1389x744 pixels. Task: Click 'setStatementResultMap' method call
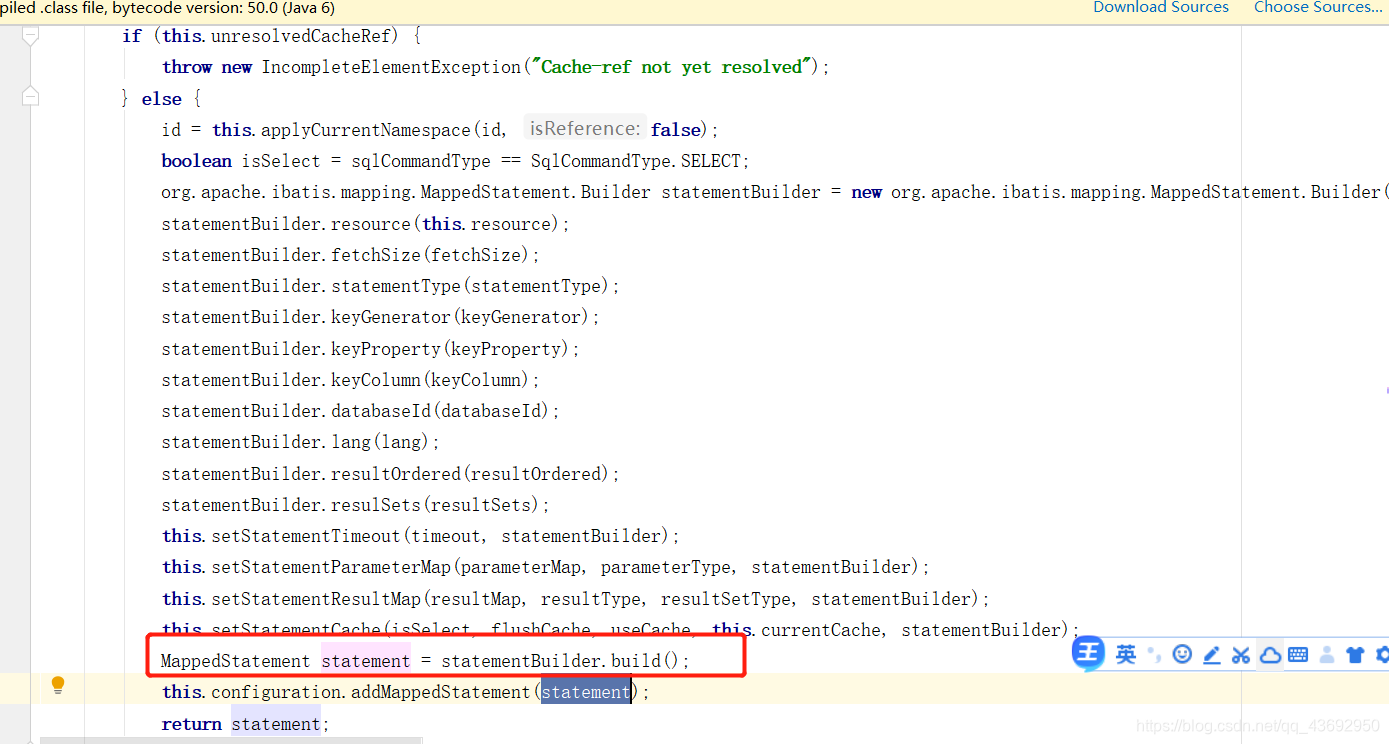316,599
